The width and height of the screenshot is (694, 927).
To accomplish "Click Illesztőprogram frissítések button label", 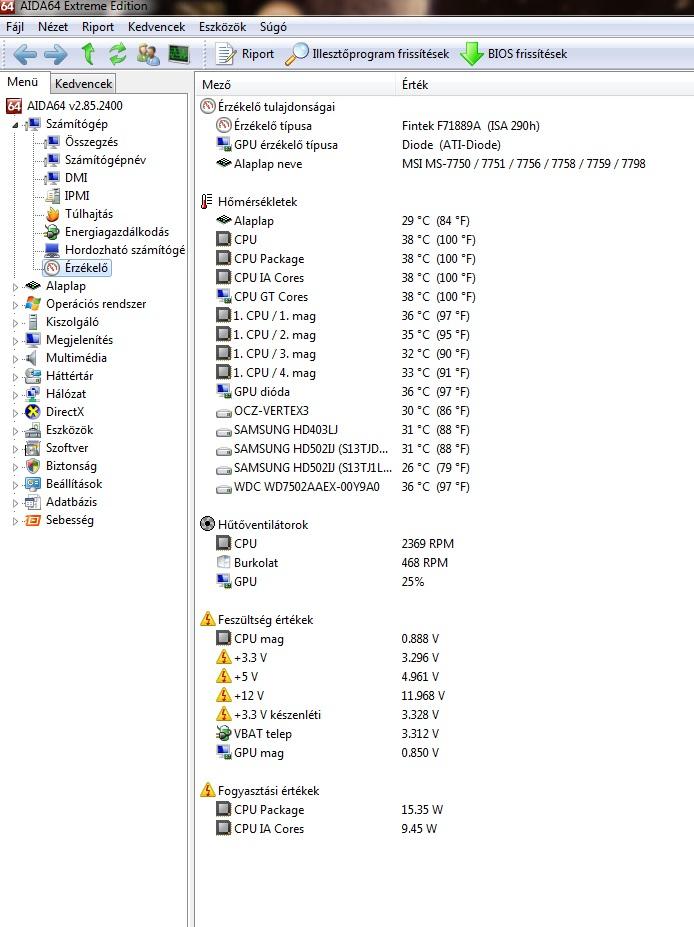I will [x=380, y=54].
